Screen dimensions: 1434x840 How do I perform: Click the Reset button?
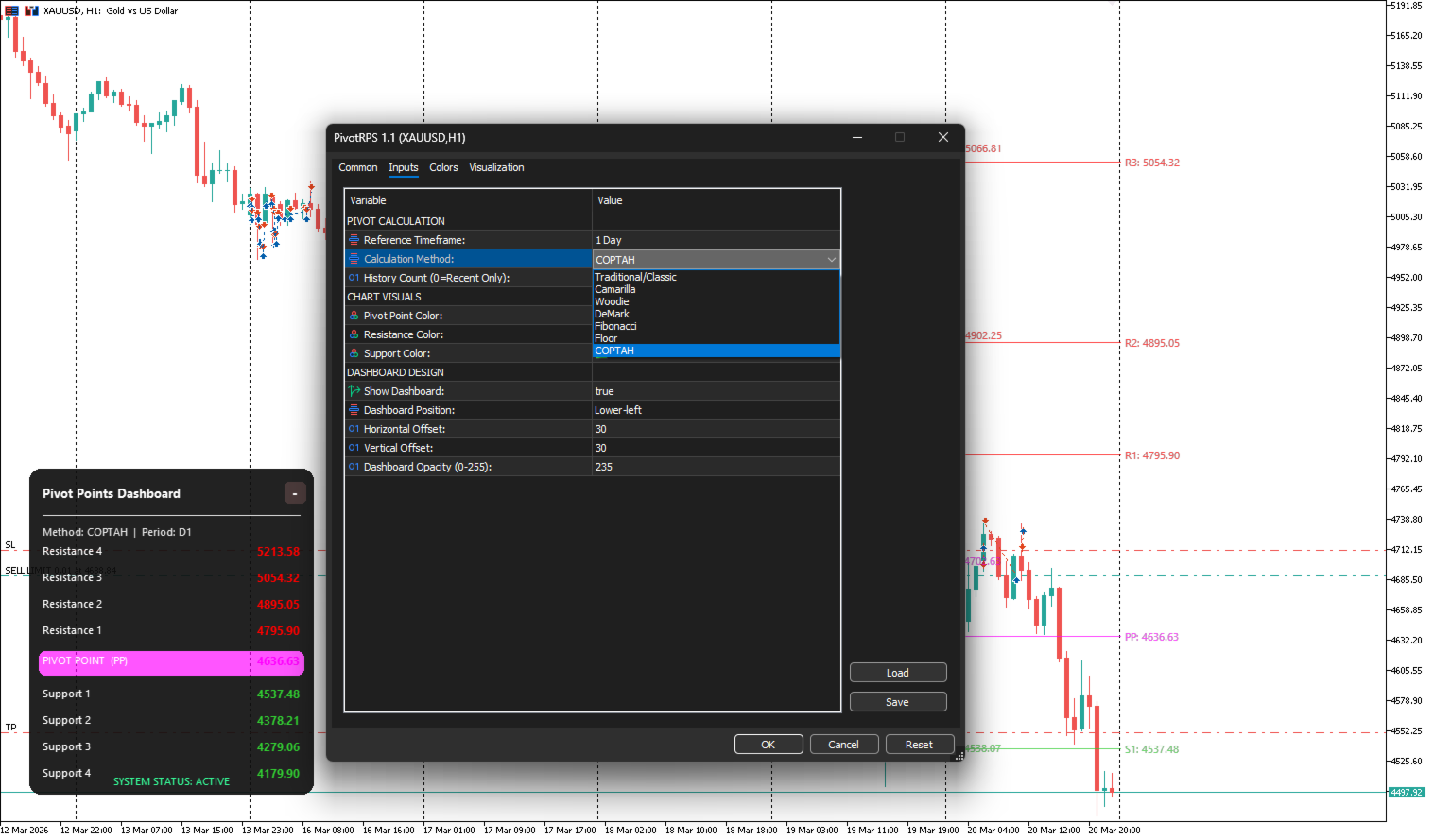point(920,745)
